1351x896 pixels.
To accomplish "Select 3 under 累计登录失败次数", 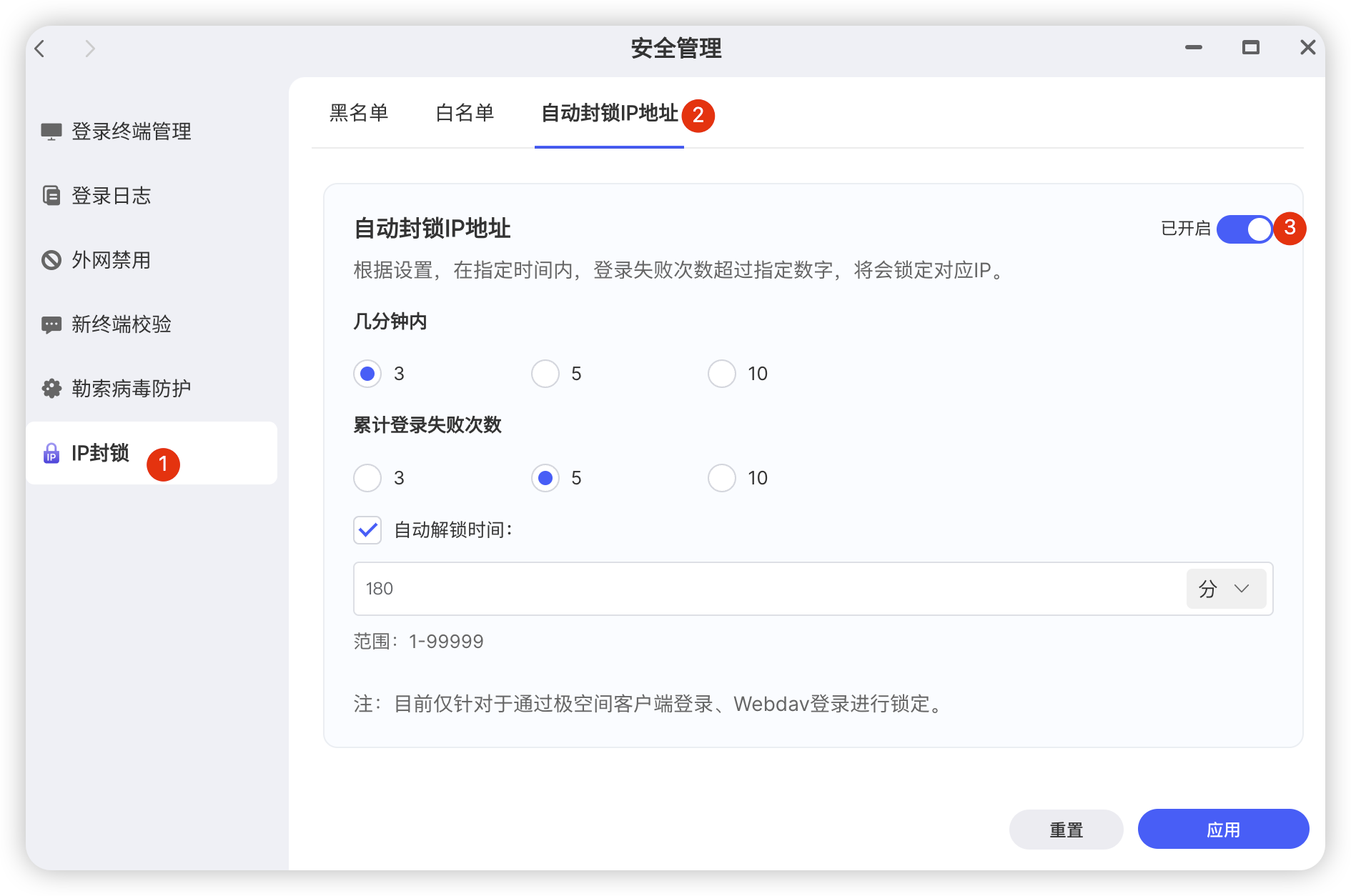I will point(367,478).
